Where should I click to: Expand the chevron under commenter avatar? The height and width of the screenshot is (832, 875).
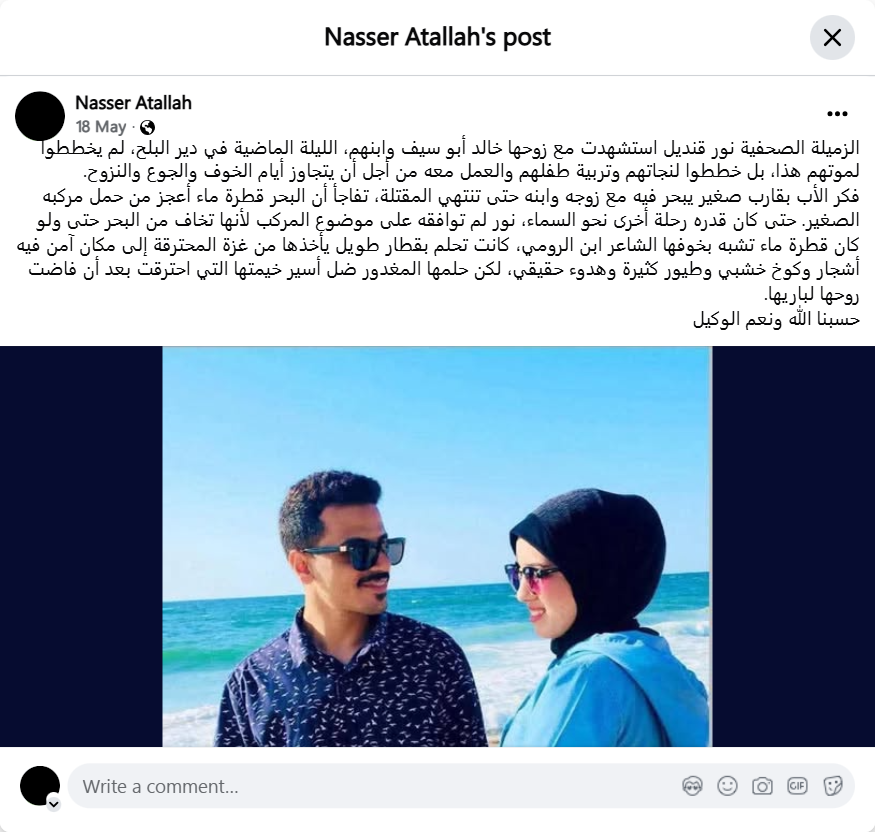[54, 804]
